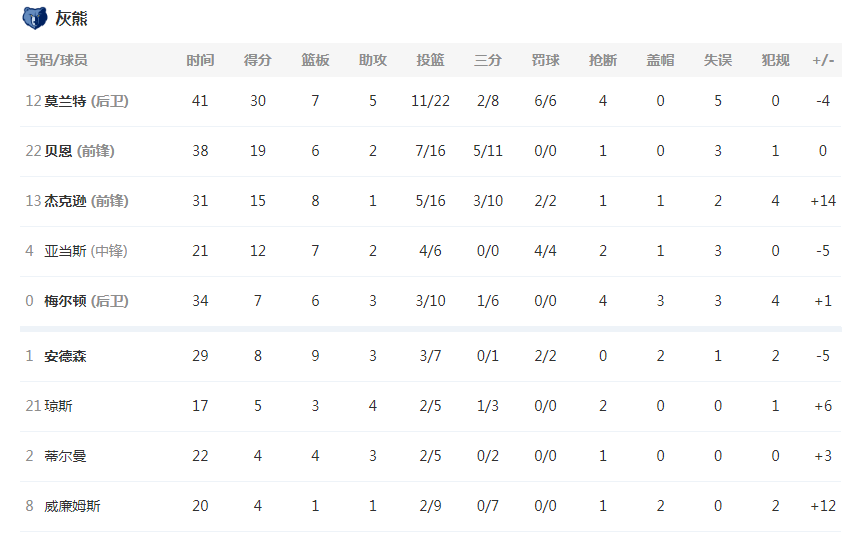The width and height of the screenshot is (858, 543).
Task: Open player 蒂尔曼 profile link
Action: (65, 456)
